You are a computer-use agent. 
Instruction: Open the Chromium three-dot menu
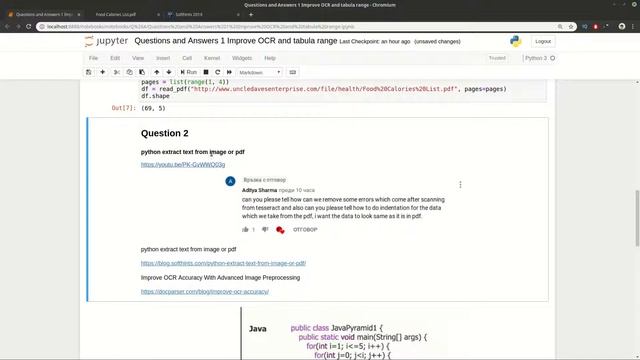coord(633,27)
